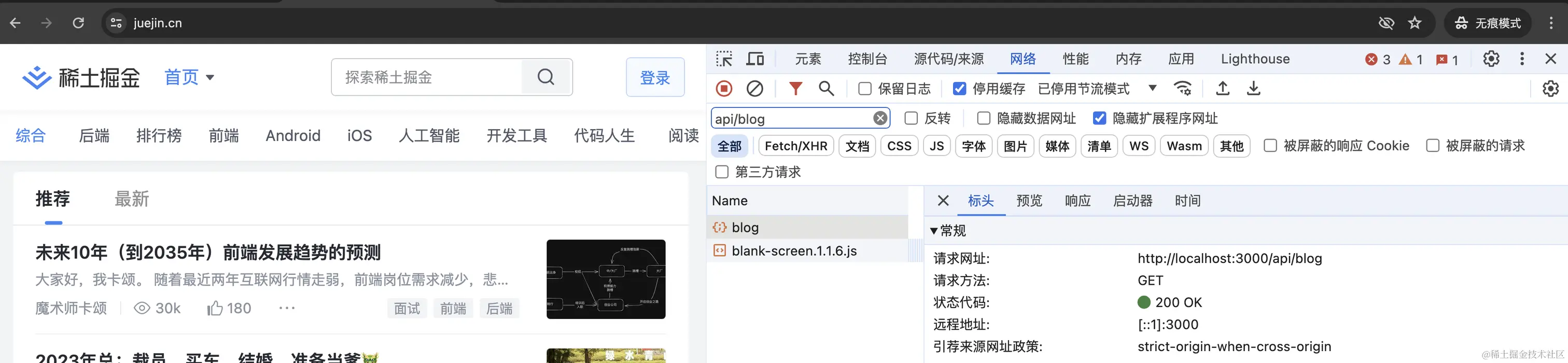
Task: Switch to 预览 tab in request details
Action: click(x=1029, y=200)
